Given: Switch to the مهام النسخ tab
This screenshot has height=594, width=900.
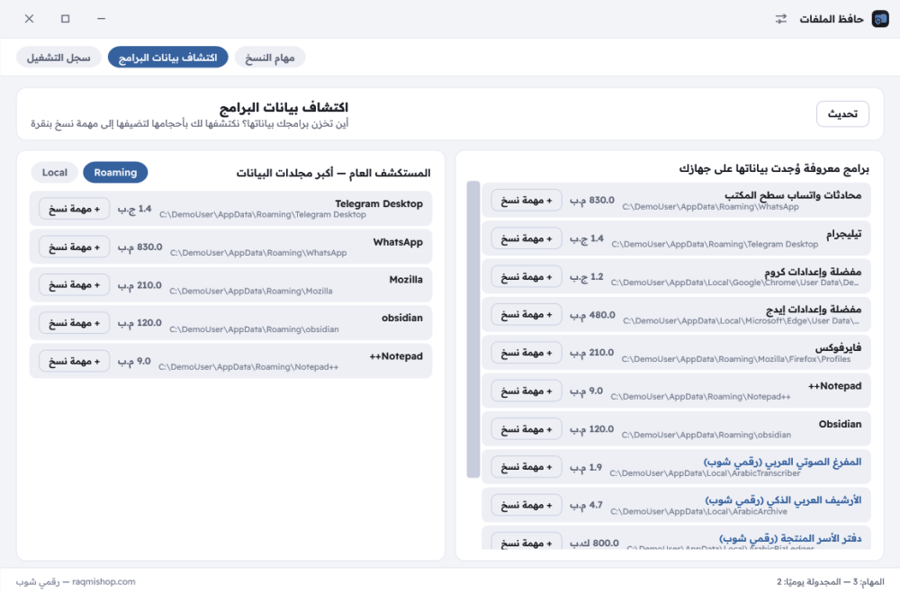Looking at the screenshot, I should pos(270,57).
